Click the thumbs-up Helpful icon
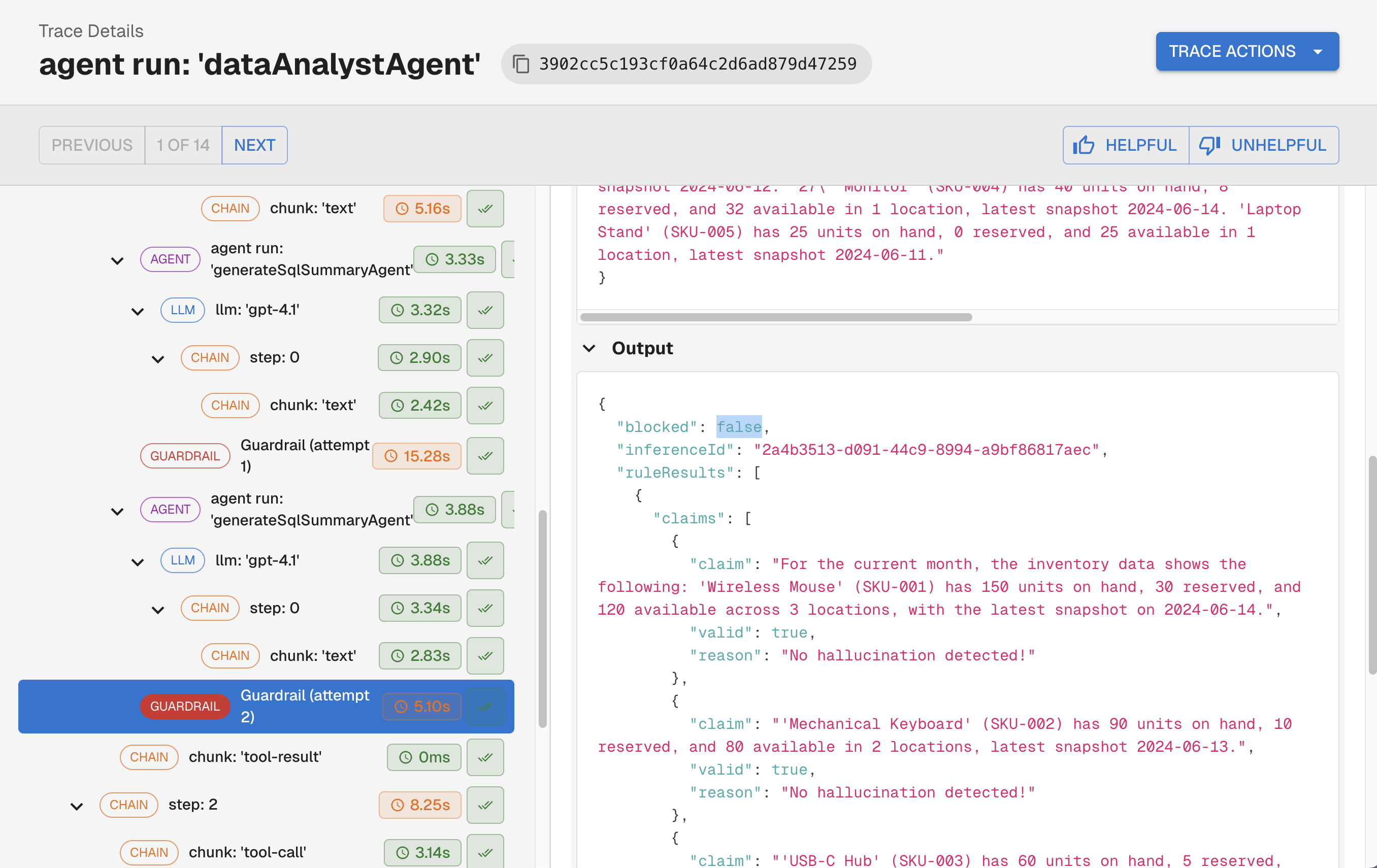Viewport: 1377px width, 868px height. (x=1083, y=145)
